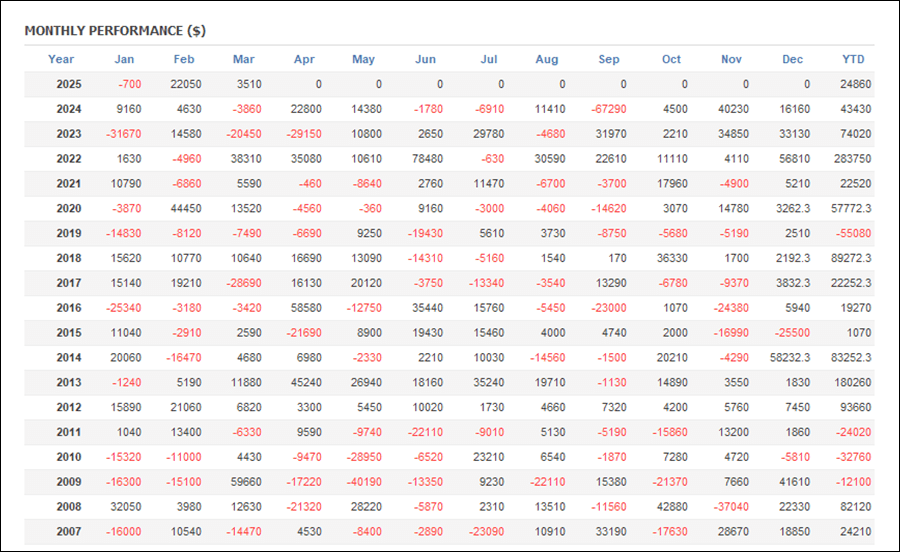
Task: Select the 2019 year row label
Action: tap(69, 234)
